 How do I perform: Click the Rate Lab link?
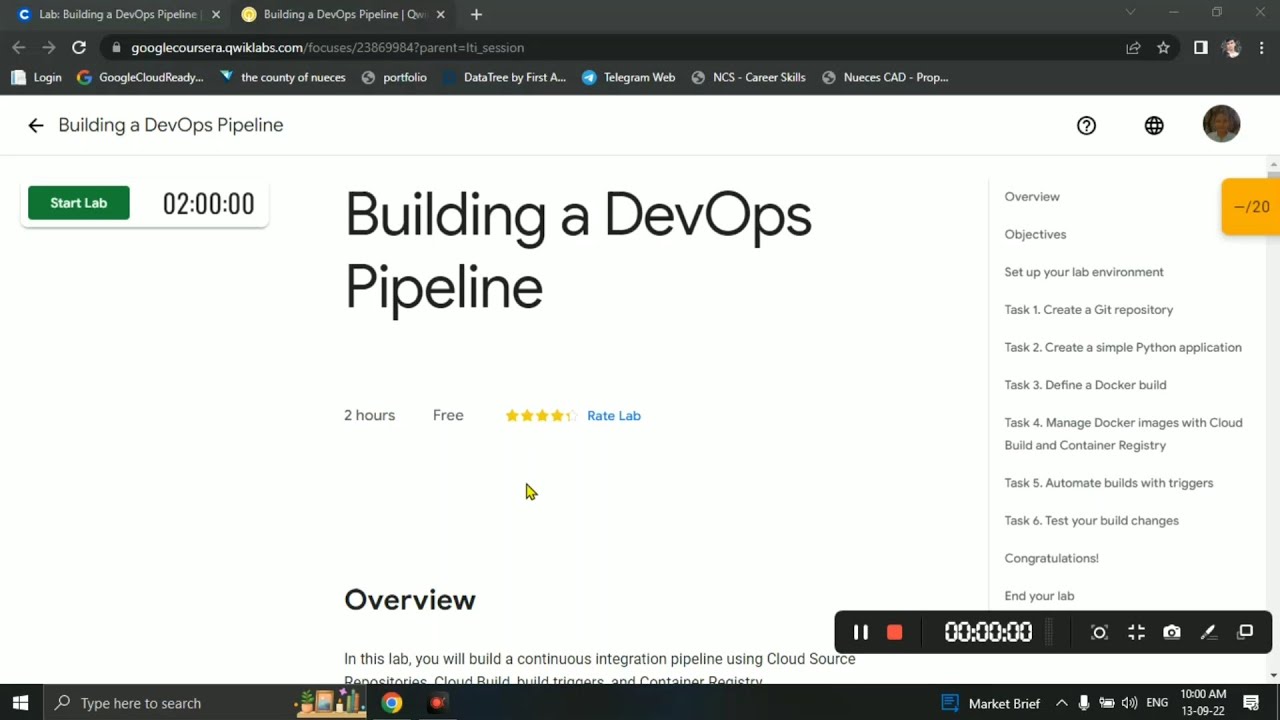[x=614, y=415]
